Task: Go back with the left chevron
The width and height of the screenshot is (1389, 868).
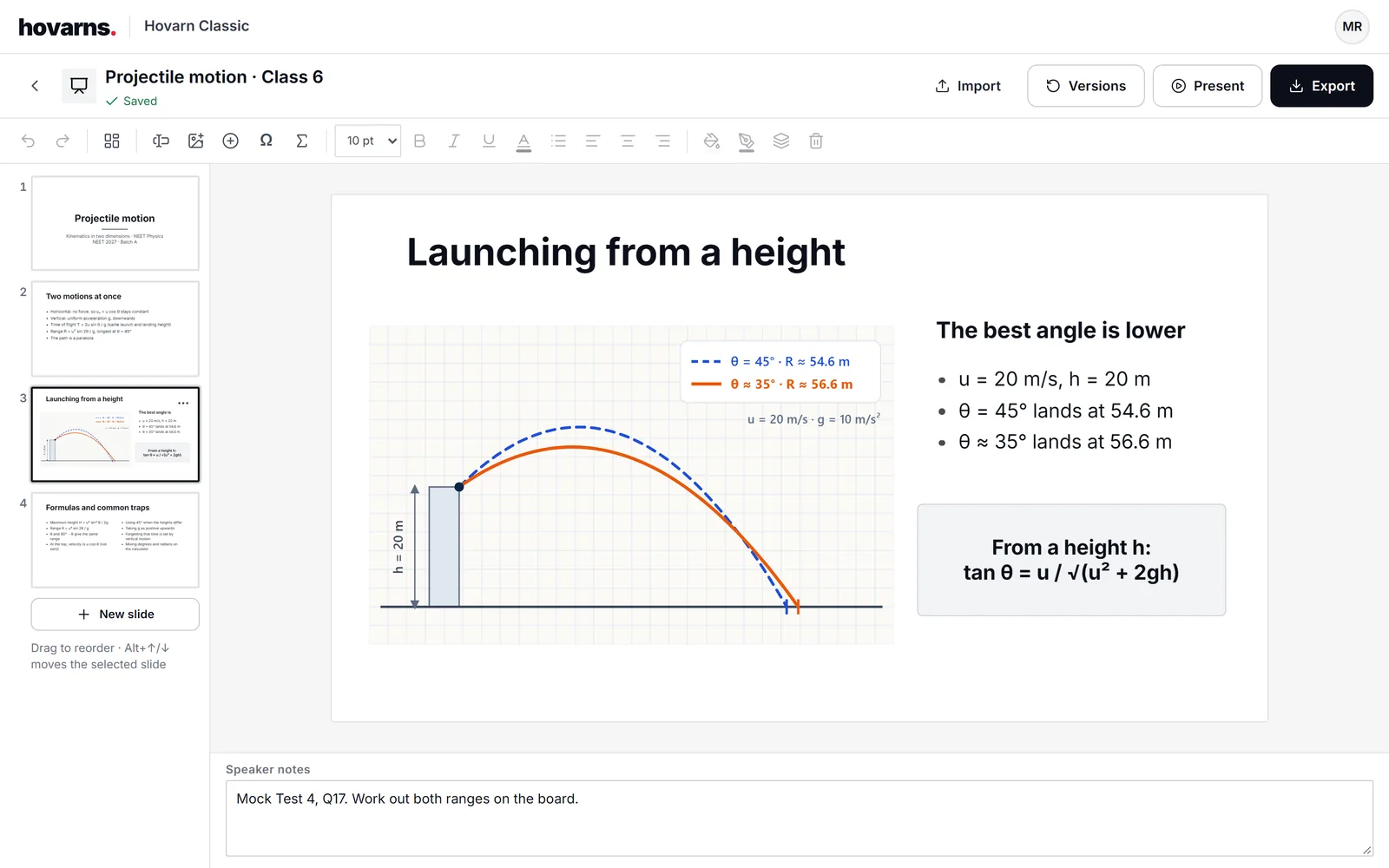Action: point(35,86)
